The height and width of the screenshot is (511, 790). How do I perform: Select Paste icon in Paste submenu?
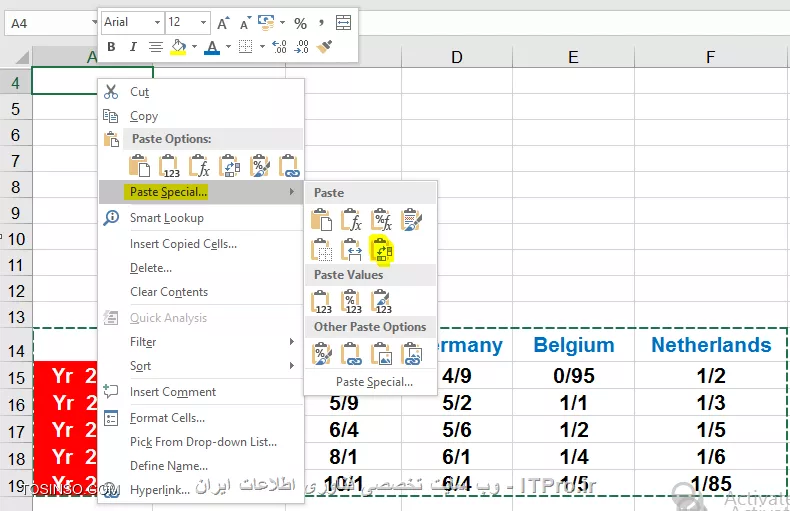coord(321,220)
